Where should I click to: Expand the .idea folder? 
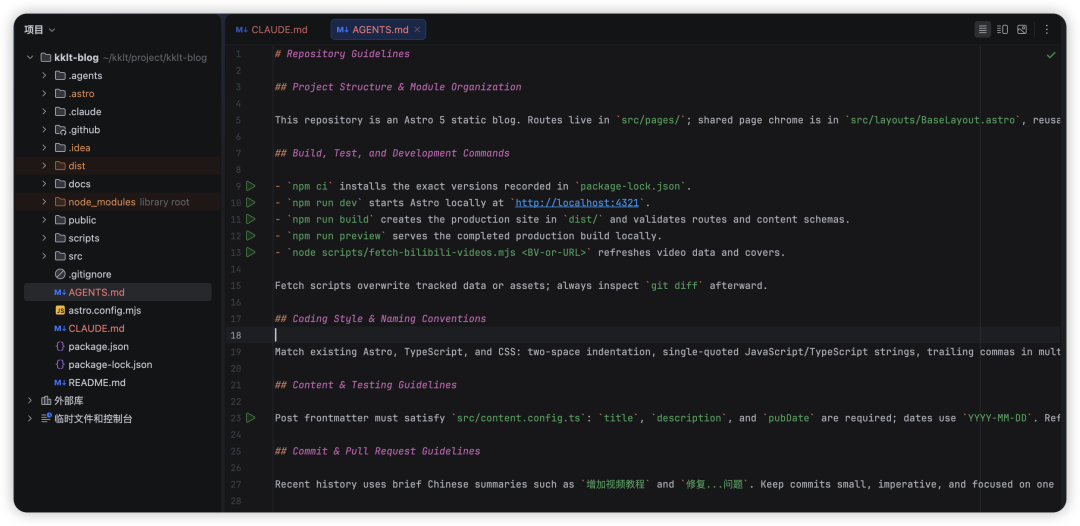click(44, 147)
